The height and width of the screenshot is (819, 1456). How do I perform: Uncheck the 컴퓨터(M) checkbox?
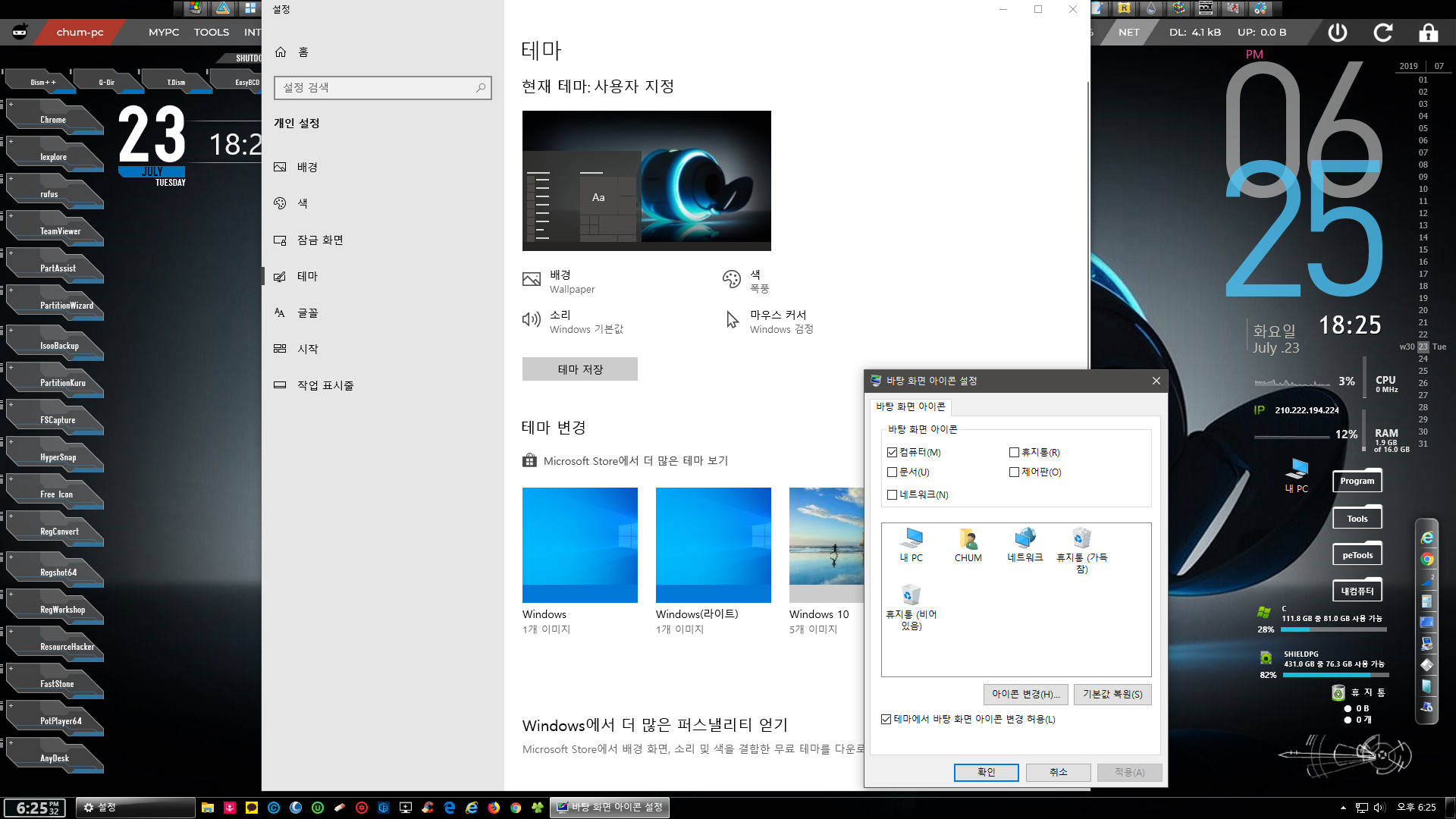pos(892,453)
